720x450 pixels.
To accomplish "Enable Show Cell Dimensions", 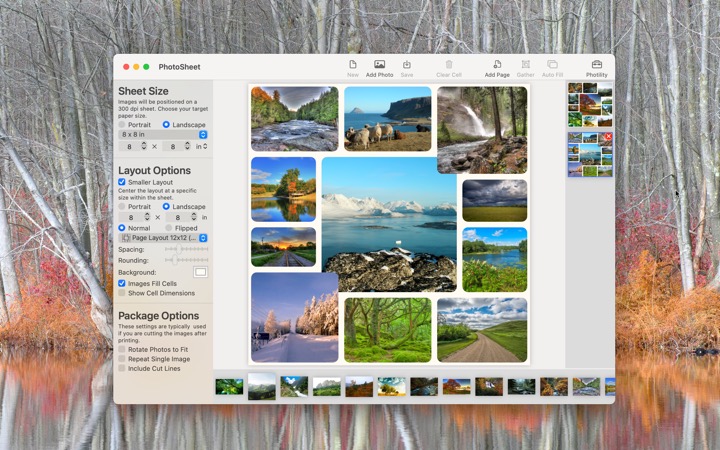I will [x=122, y=293].
